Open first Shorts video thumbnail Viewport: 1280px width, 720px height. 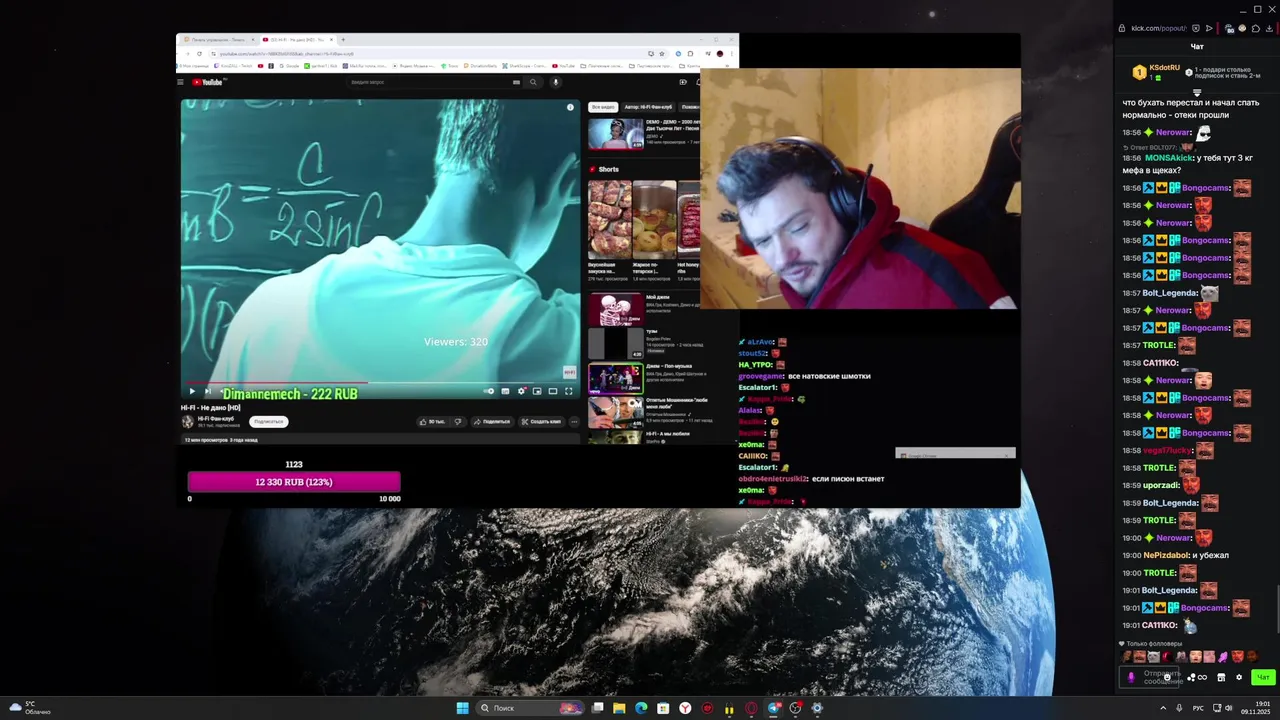[609, 219]
